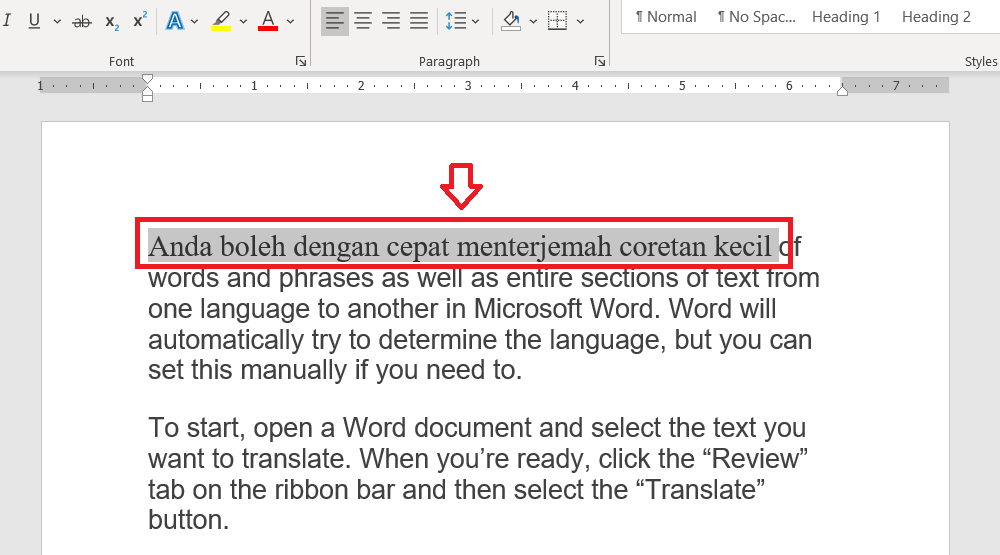Center the paragraph text
The image size is (1000, 555).
[362, 20]
